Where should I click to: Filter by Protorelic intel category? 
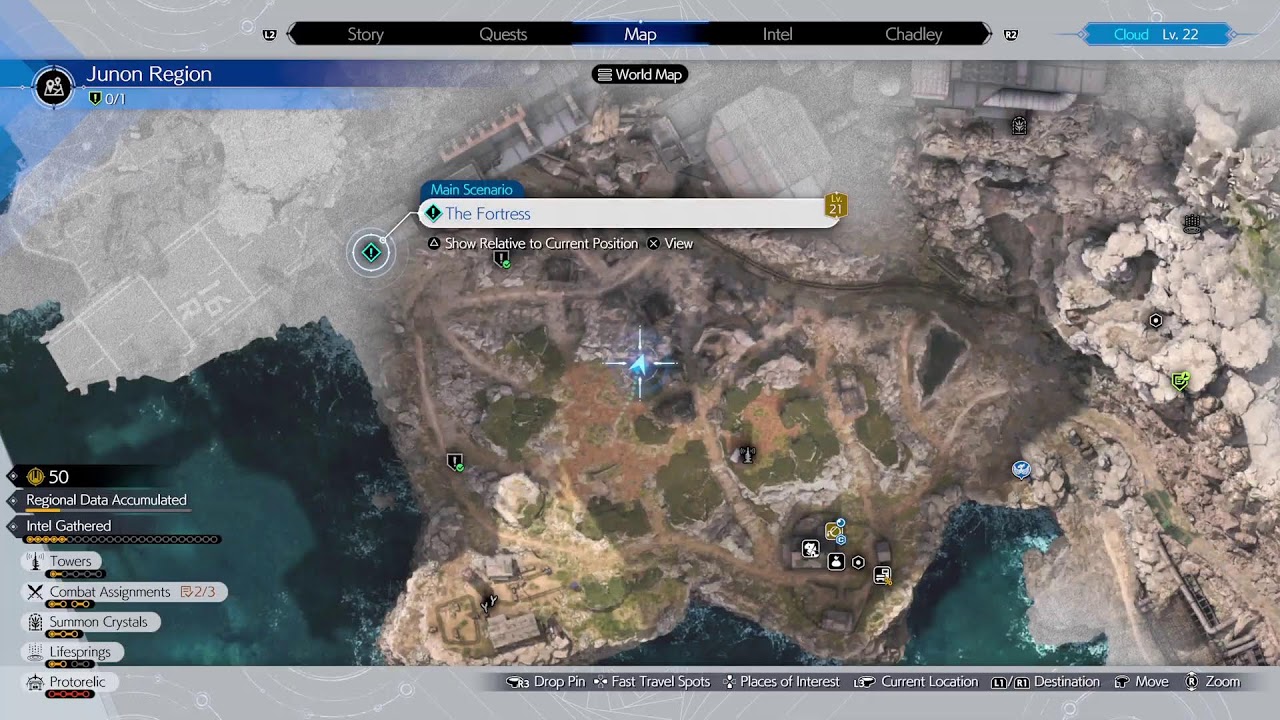tap(68, 682)
